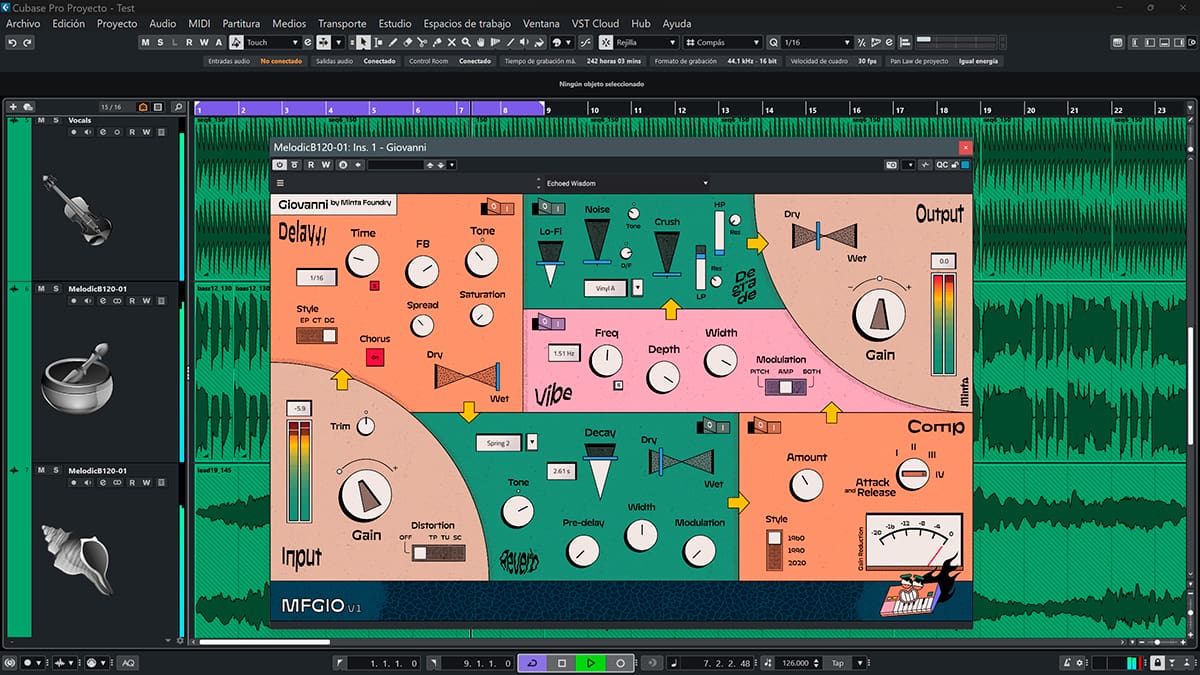Click the Reverb Decay triangle slider
This screenshot has width=1200, height=675.
tap(599, 472)
